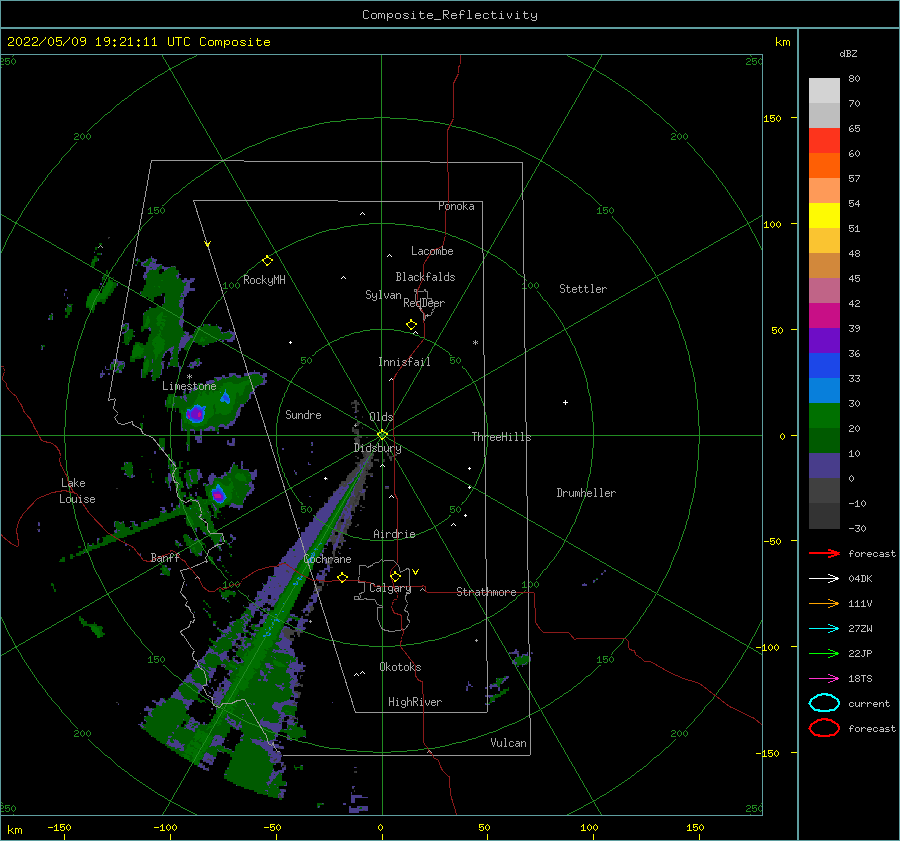
Task: Click the Lacombe city label
Action: click(432, 251)
